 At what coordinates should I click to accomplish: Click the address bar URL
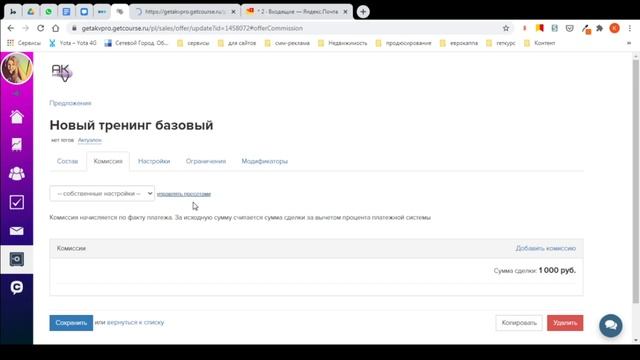pyautogui.click(x=192, y=28)
